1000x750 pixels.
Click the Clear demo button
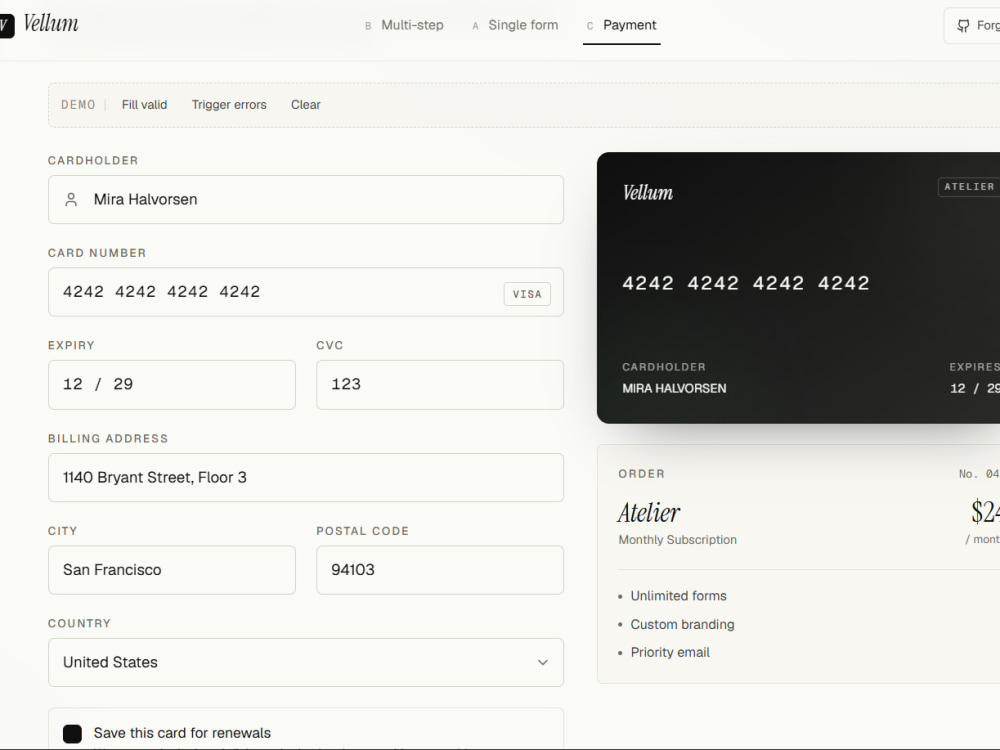click(305, 105)
